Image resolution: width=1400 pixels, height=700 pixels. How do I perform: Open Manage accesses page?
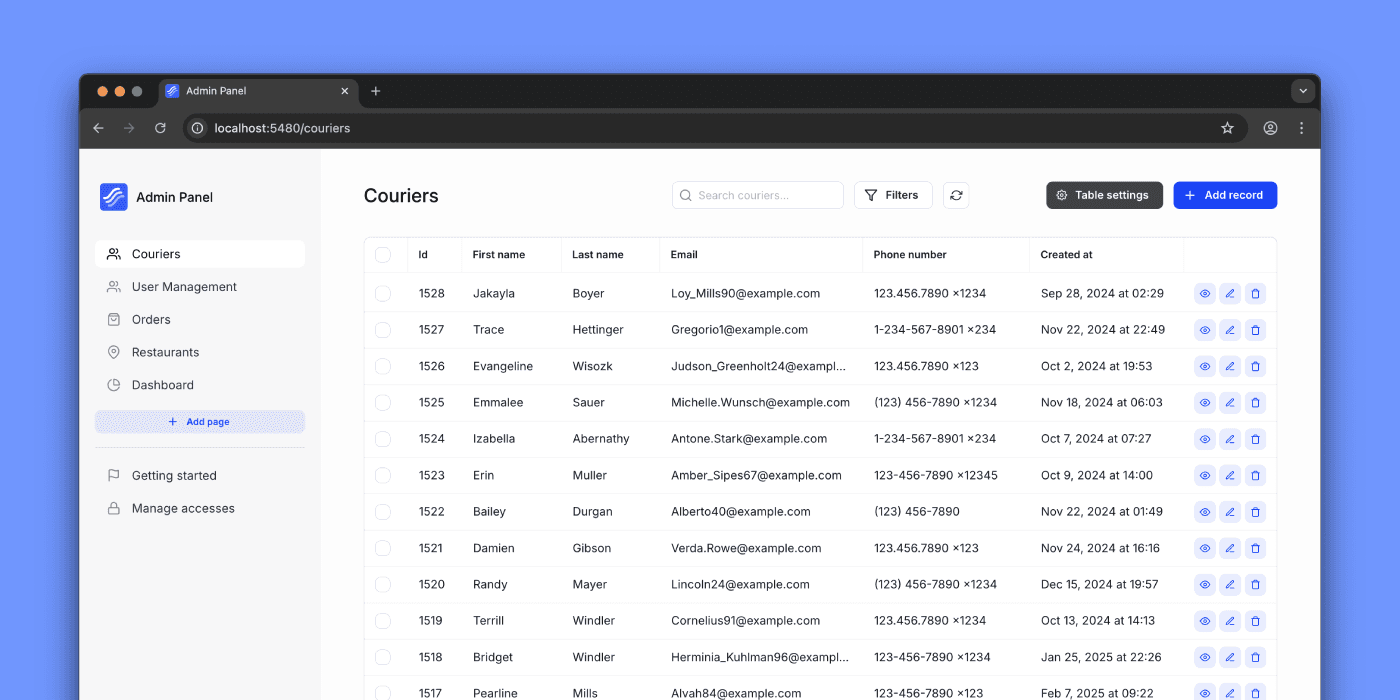[x=200, y=509]
